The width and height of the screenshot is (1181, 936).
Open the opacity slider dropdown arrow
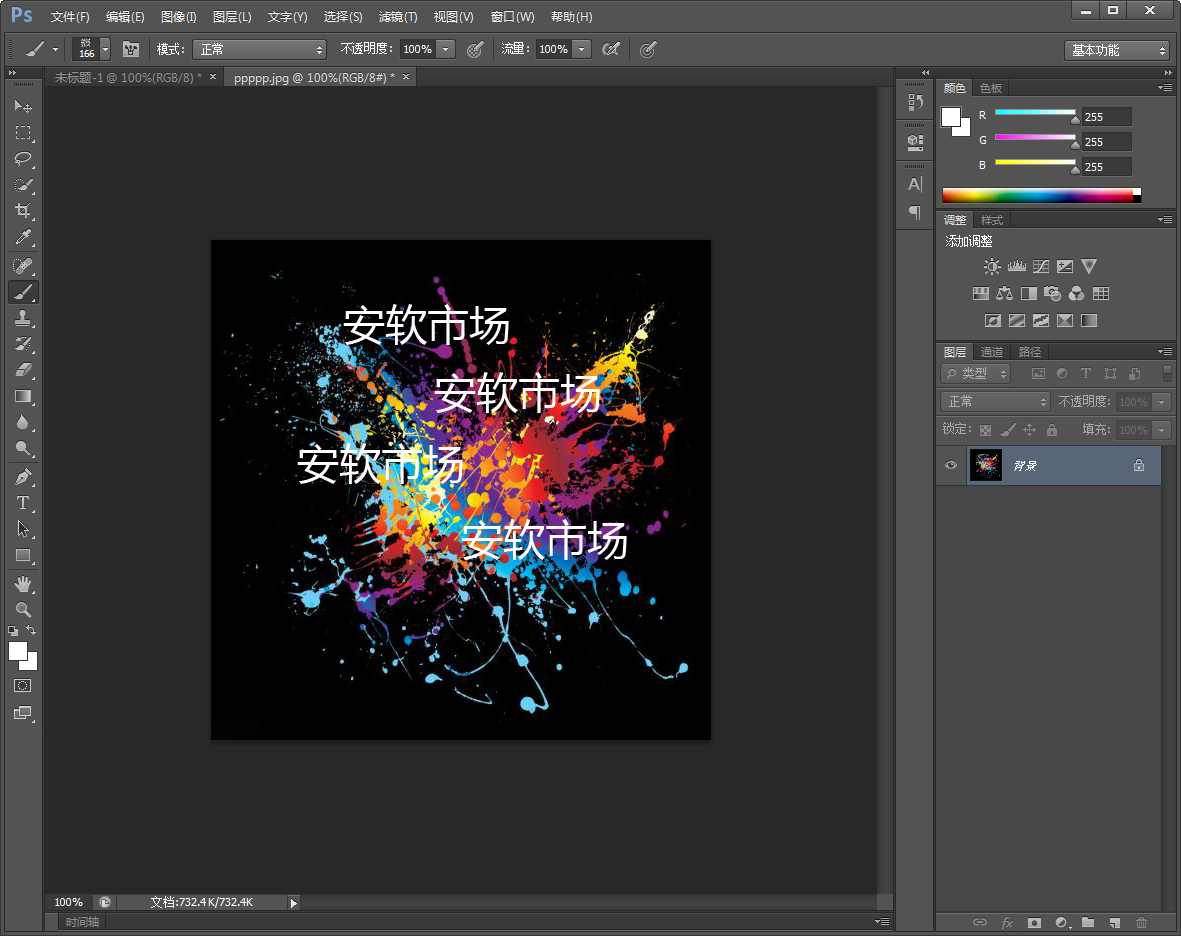point(446,50)
